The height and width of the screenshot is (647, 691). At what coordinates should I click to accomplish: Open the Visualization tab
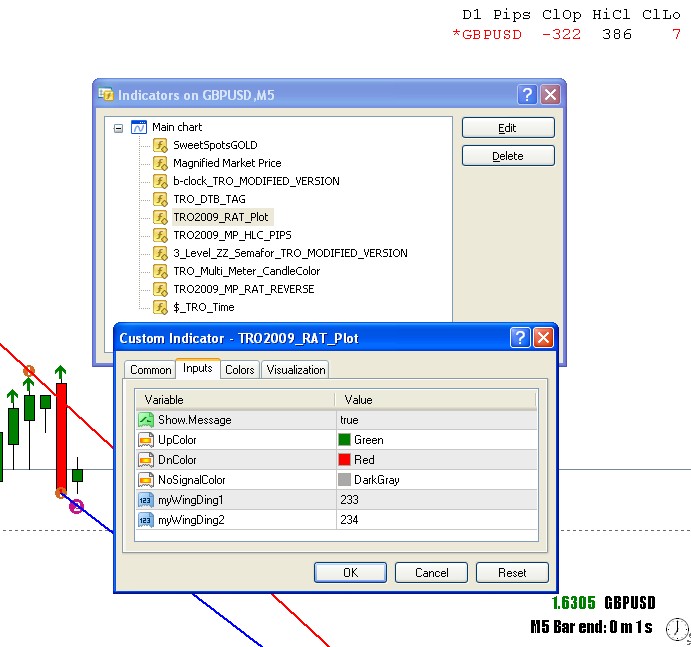[296, 370]
